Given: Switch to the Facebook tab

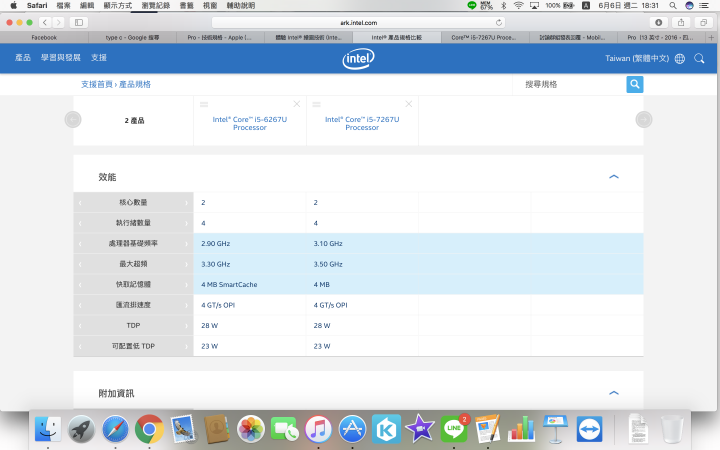Looking at the screenshot, I should [x=44, y=37].
